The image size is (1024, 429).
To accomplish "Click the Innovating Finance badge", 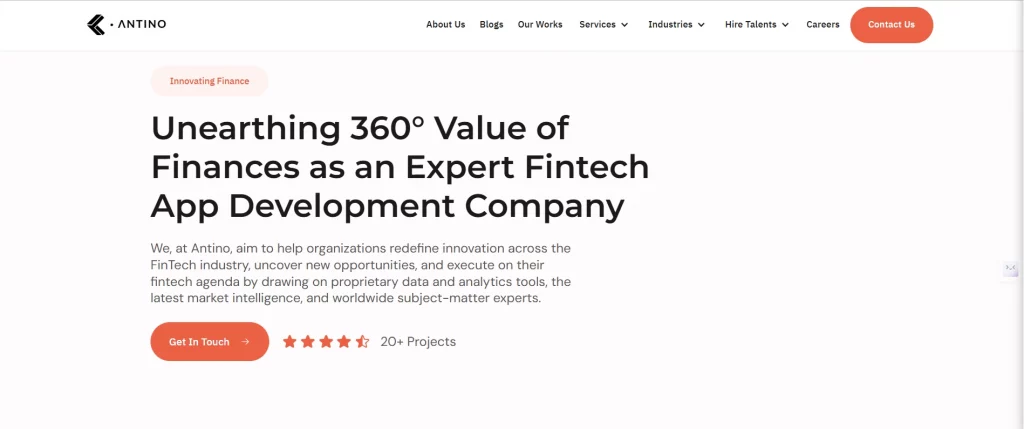I will coord(209,81).
